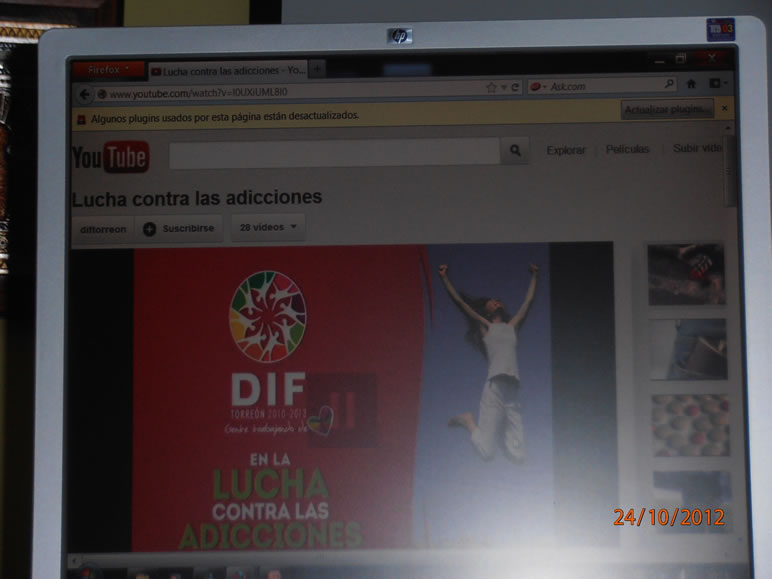This screenshot has height=579, width=772.
Task: Open the URL history dropdown arrow
Action: 504,88
